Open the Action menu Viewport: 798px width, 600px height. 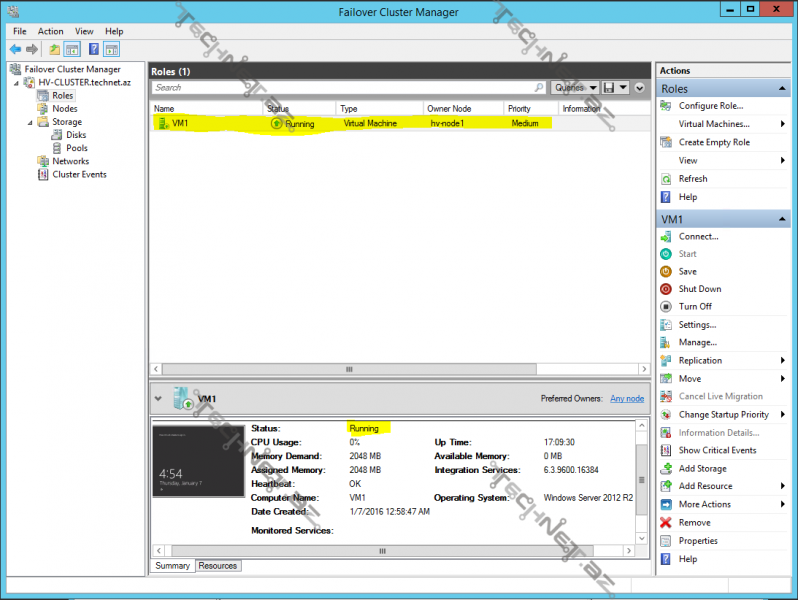pos(50,32)
